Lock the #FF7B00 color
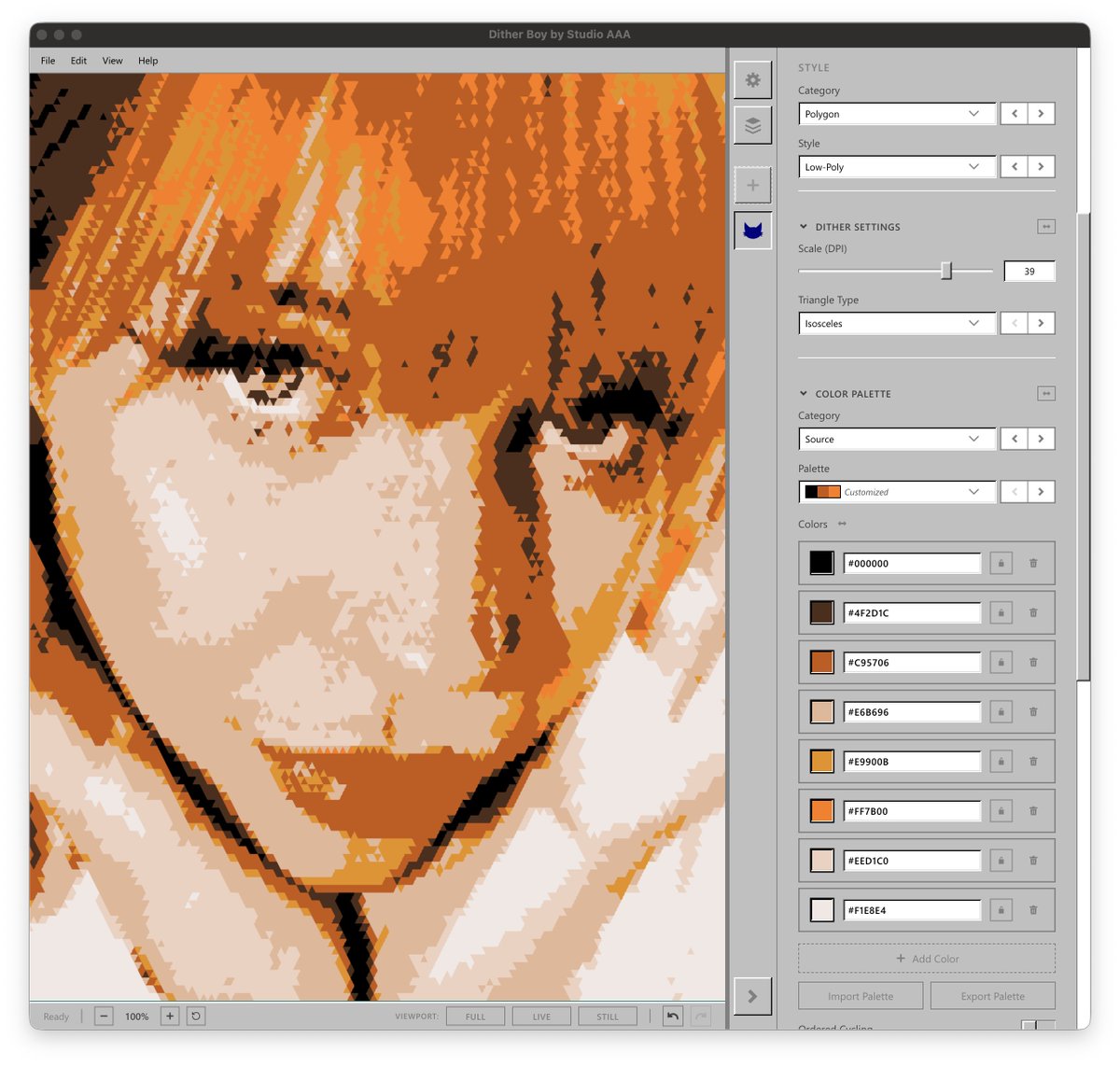 pos(1001,810)
